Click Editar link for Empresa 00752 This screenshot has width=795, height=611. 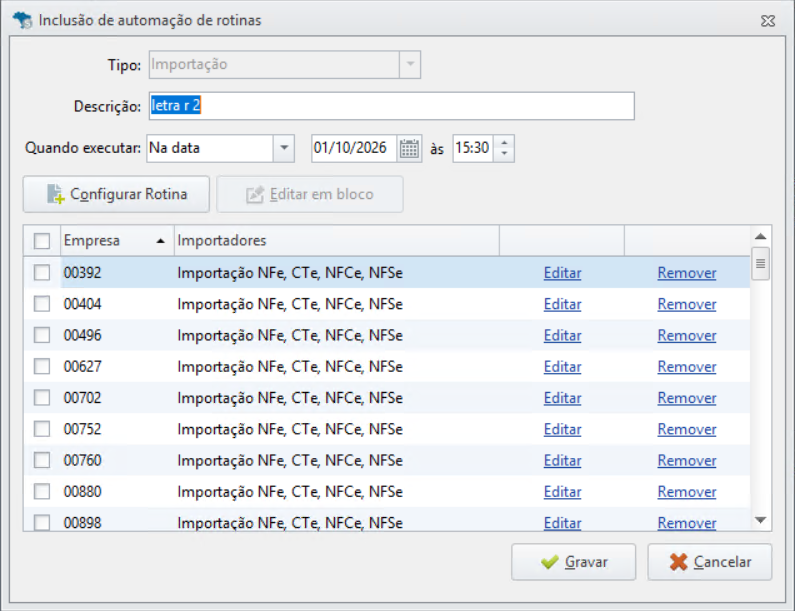562,429
